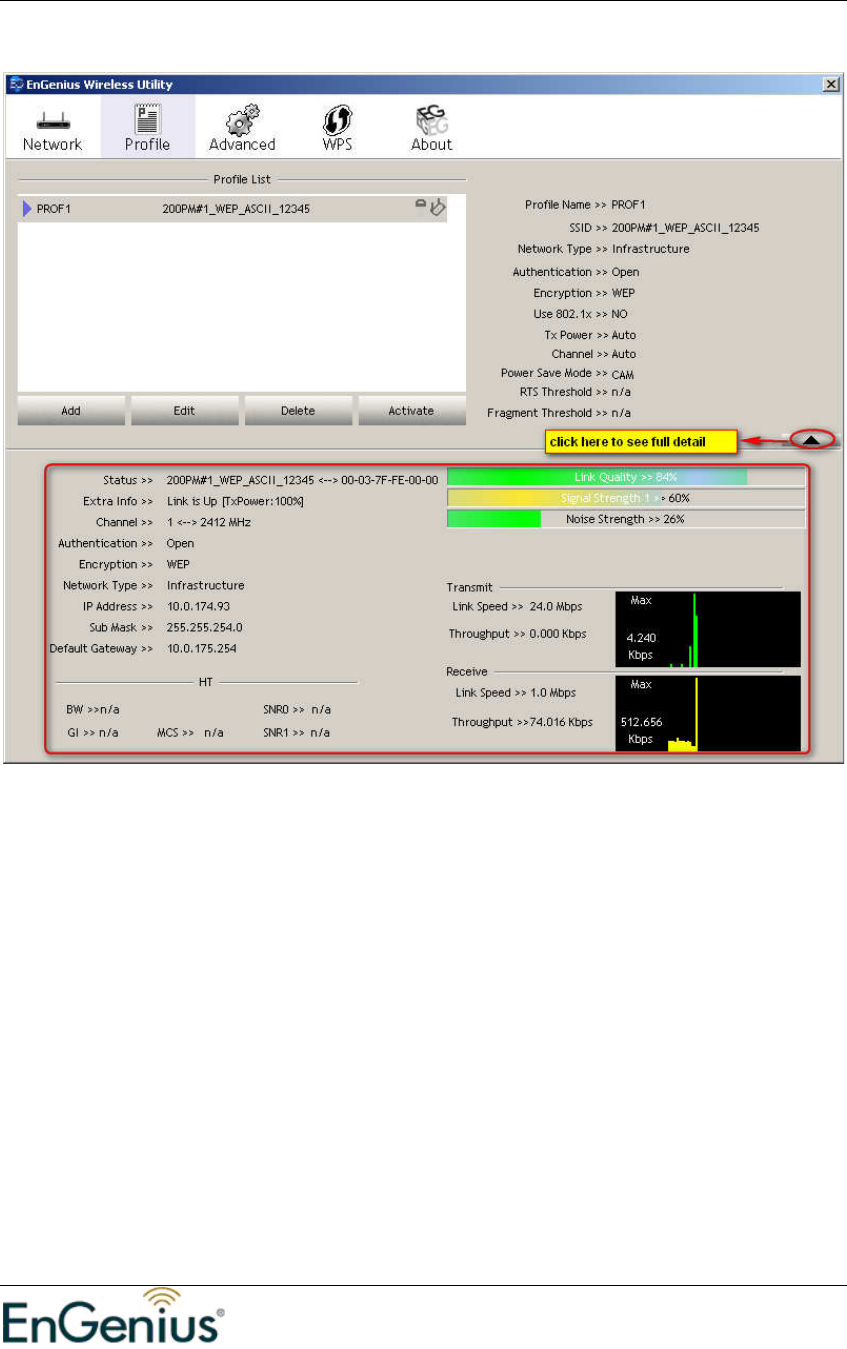Viewport: 847px width, 1349px height.
Task: Click the Receive Throughput 74.016 Kbps
Action: (x=522, y=722)
